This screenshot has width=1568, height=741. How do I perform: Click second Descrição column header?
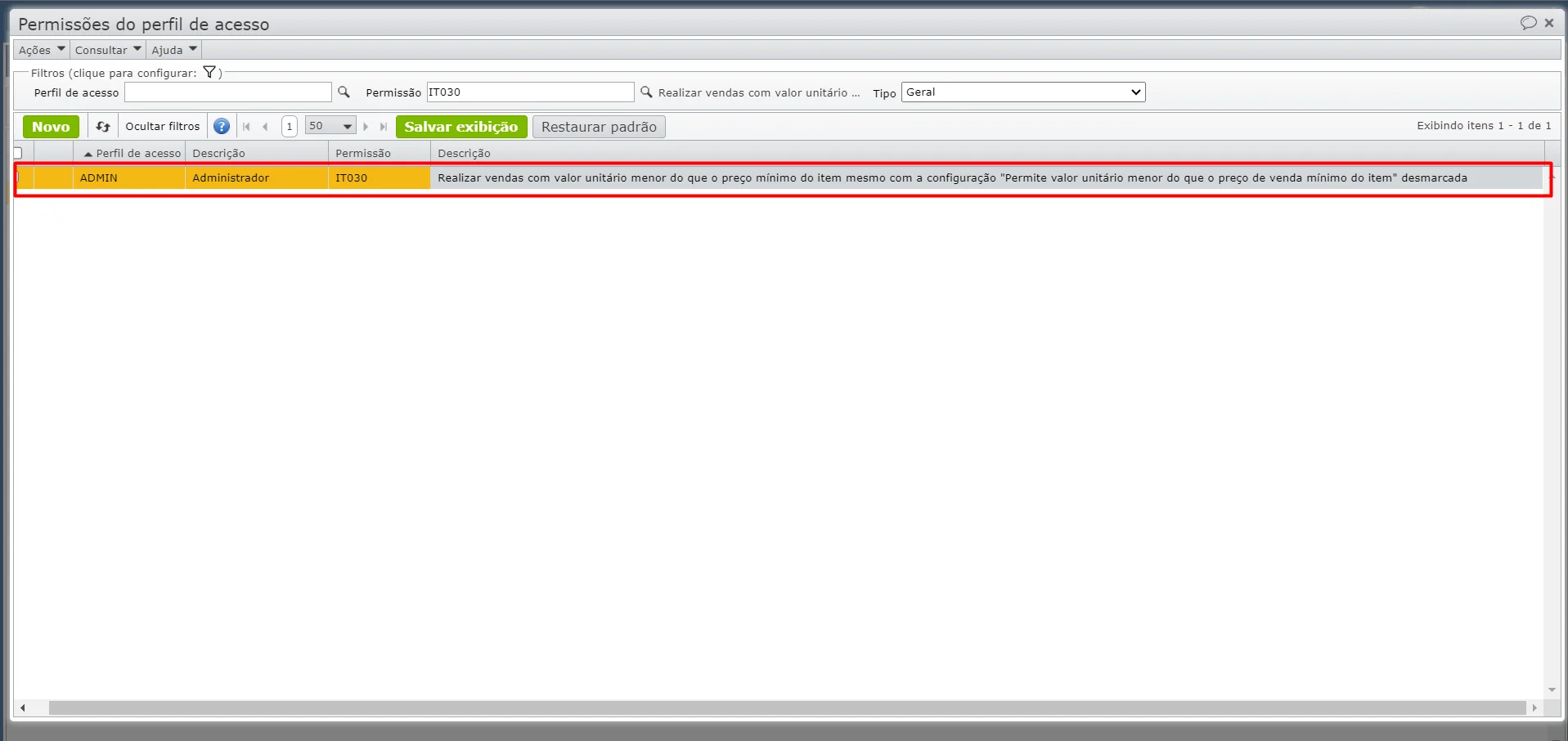coord(987,153)
